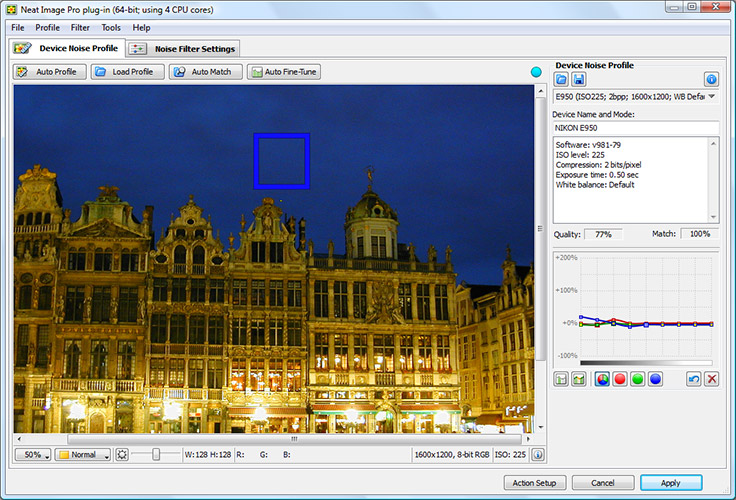Switch to Device Noise Profile tab
This screenshot has width=736, height=500.
click(x=67, y=48)
